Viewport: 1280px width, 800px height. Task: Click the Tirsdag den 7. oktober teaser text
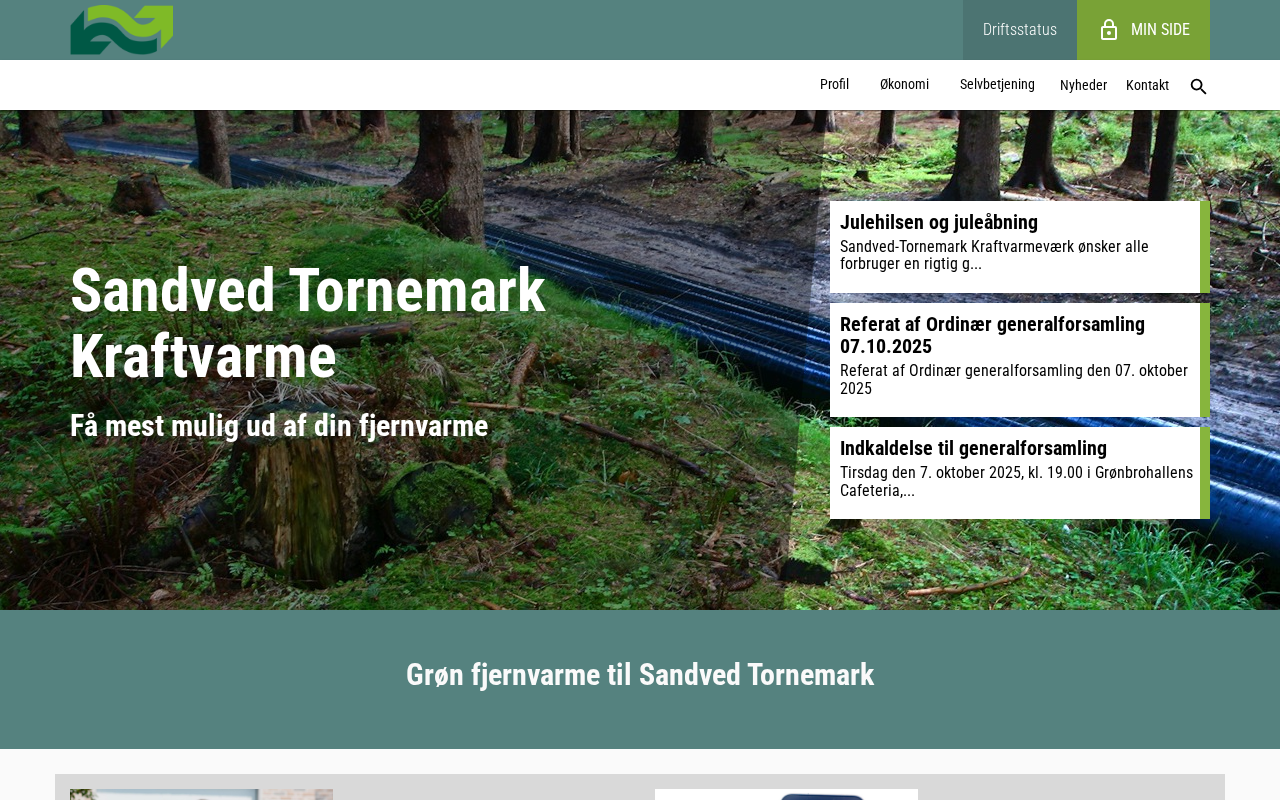pyautogui.click(x=1016, y=481)
